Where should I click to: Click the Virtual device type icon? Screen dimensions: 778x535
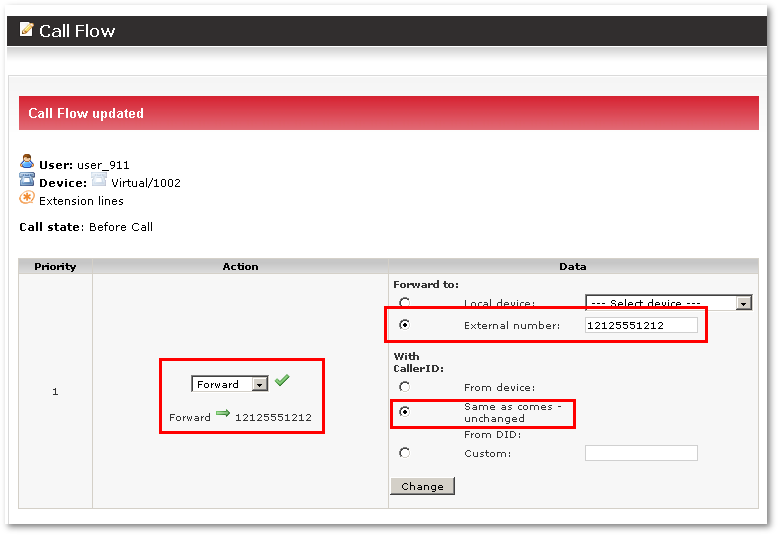[x=99, y=180]
